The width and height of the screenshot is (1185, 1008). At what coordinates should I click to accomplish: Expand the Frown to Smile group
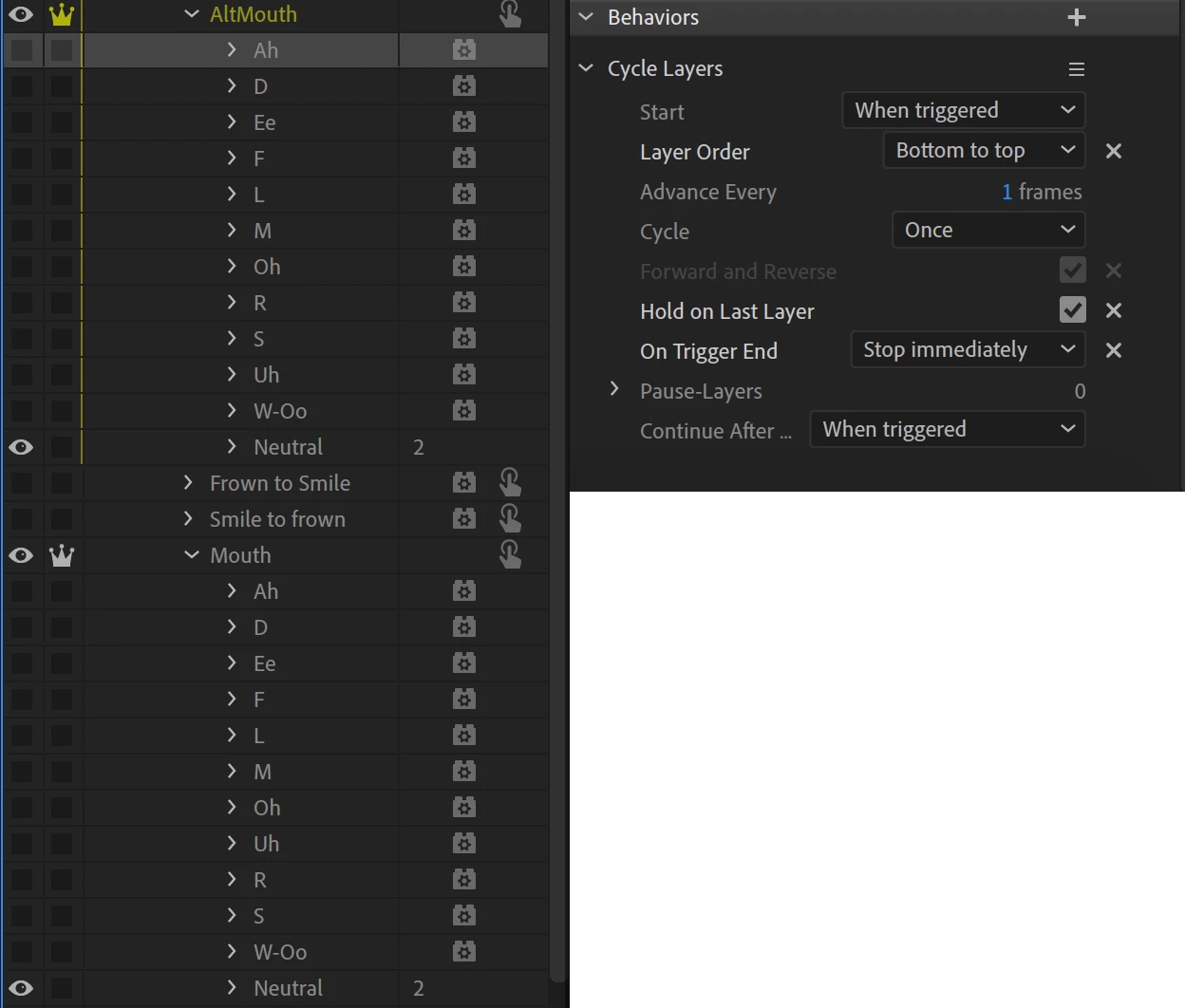(x=188, y=483)
